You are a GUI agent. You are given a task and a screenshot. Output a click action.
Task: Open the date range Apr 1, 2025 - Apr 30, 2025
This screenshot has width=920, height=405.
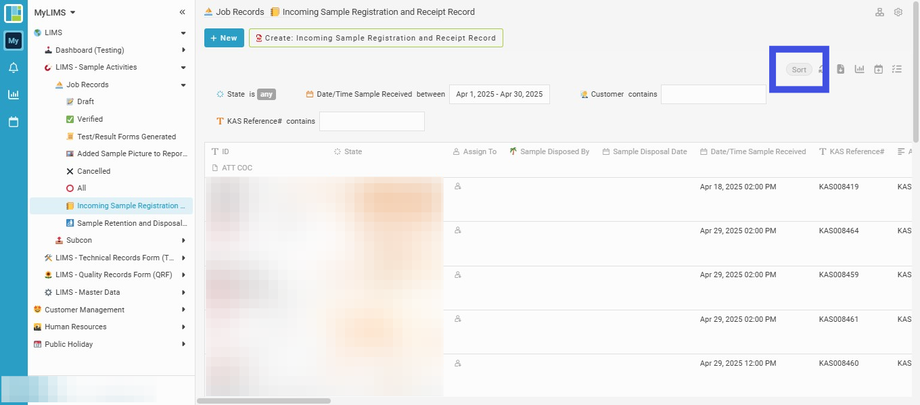coord(499,94)
